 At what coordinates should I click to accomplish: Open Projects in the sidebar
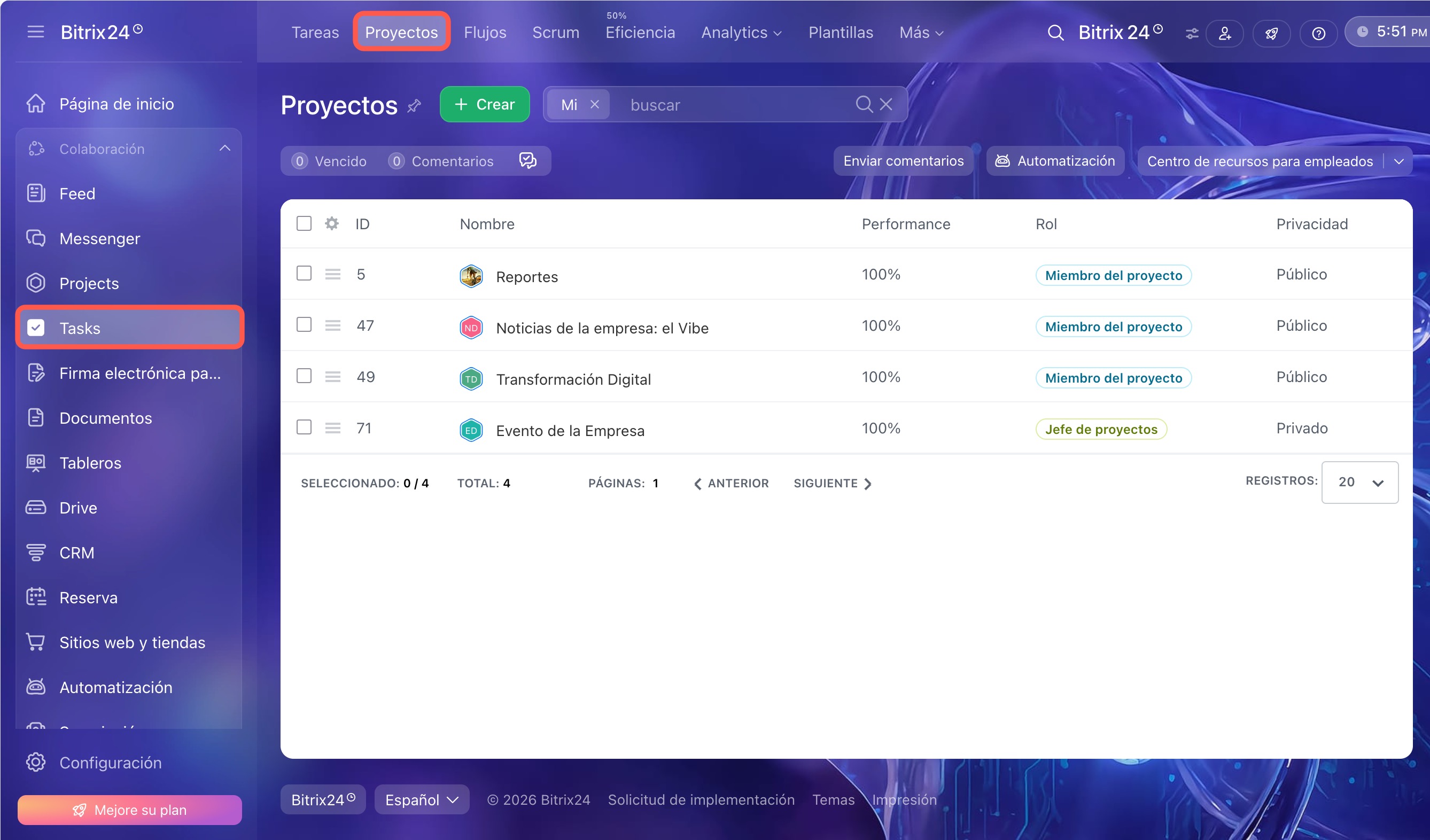pyautogui.click(x=129, y=283)
